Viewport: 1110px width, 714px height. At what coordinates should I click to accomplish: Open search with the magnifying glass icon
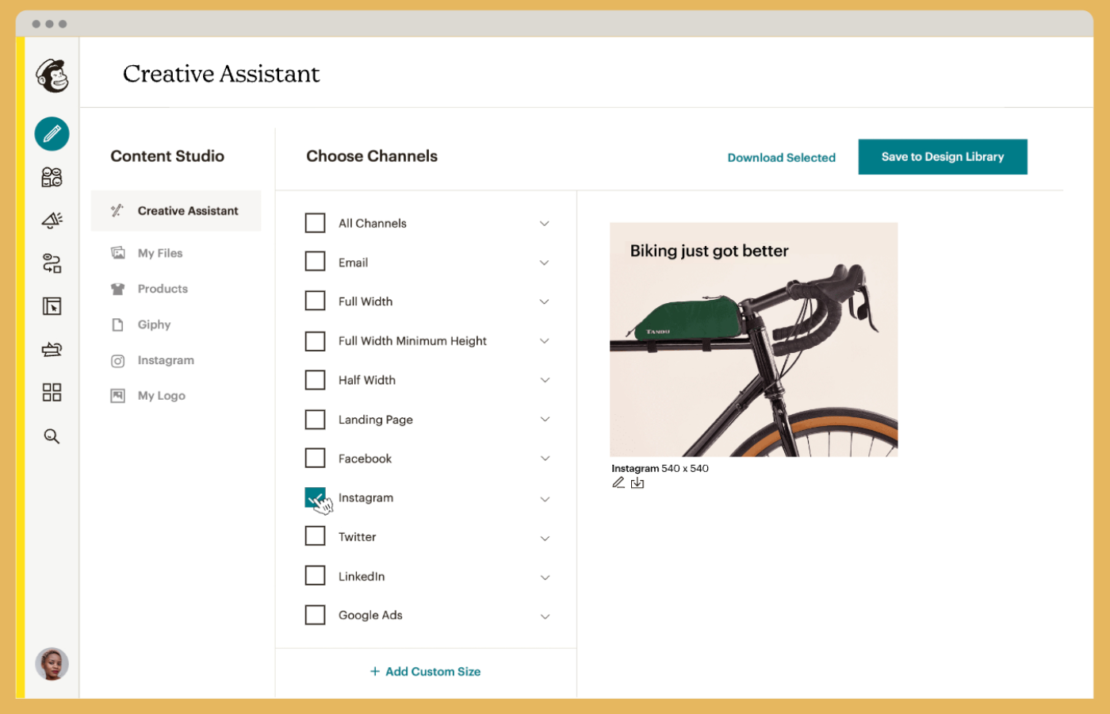(x=51, y=435)
